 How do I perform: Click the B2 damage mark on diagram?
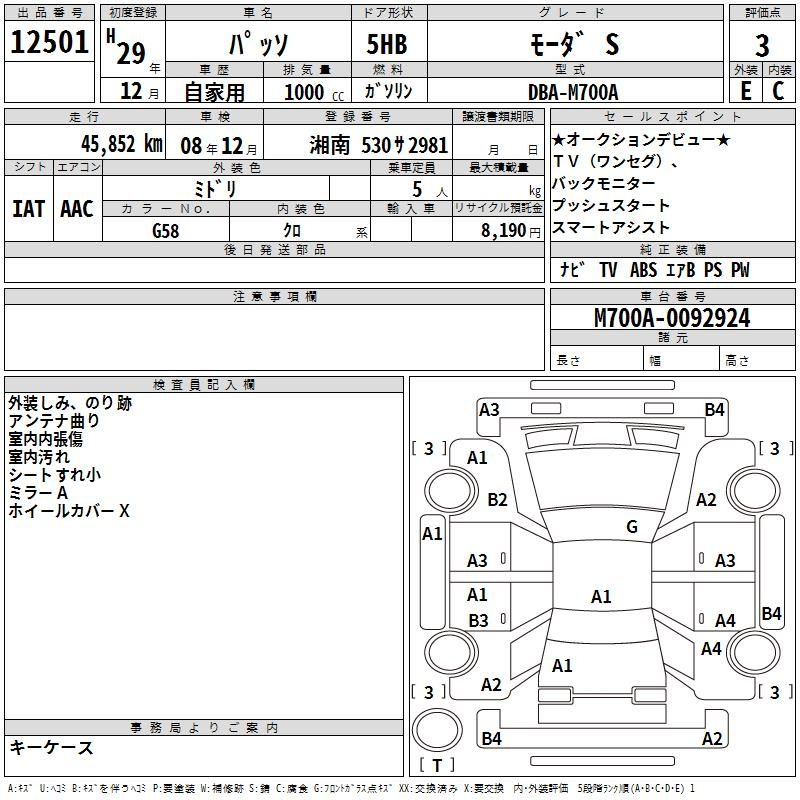tap(497, 500)
